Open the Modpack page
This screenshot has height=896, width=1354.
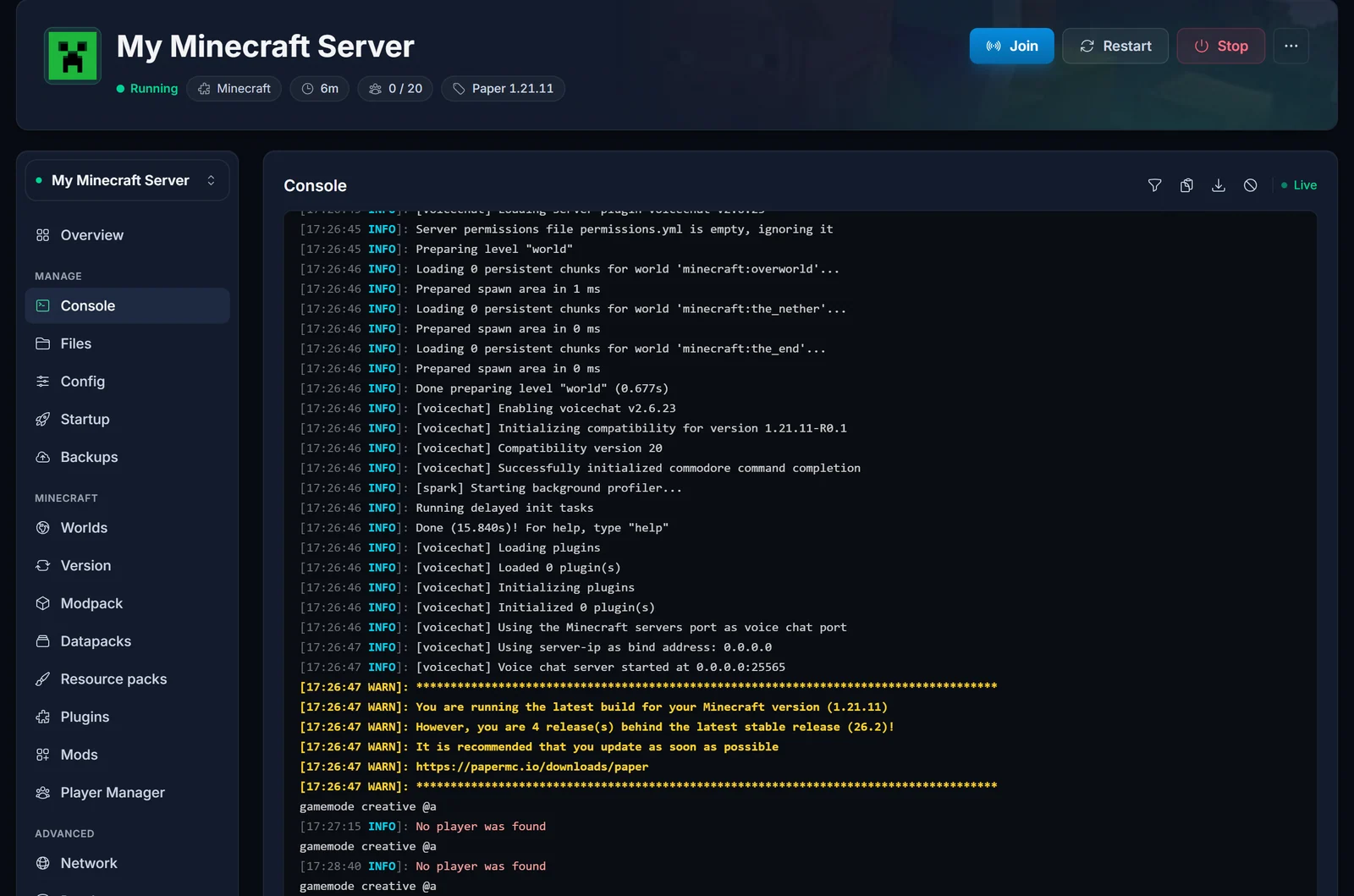click(127, 603)
